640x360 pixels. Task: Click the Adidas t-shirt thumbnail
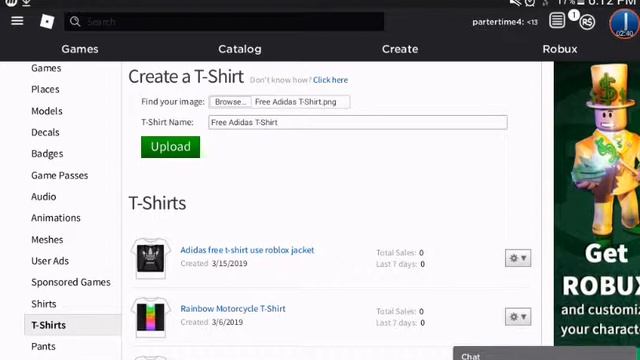[151, 258]
